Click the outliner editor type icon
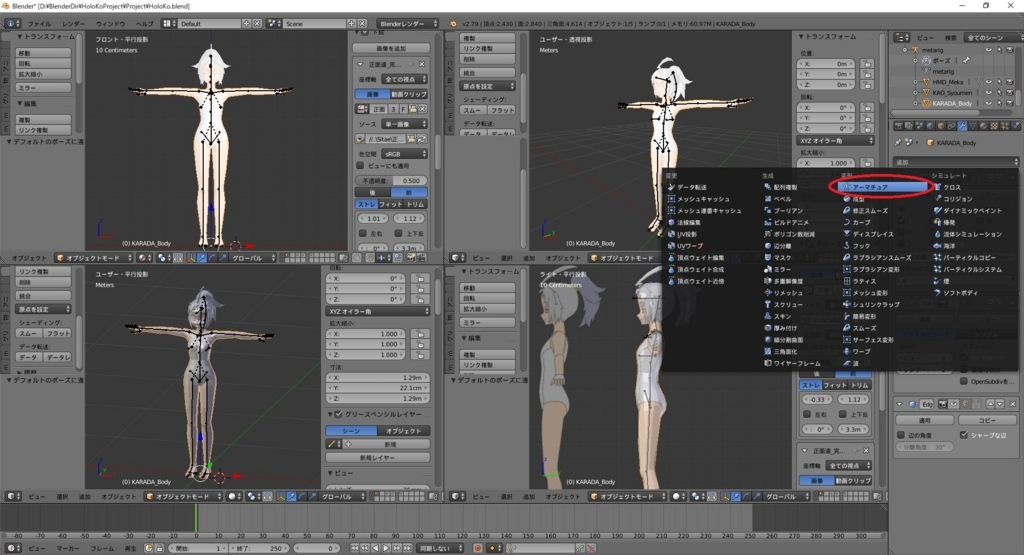The width and height of the screenshot is (1024, 555). click(901, 38)
